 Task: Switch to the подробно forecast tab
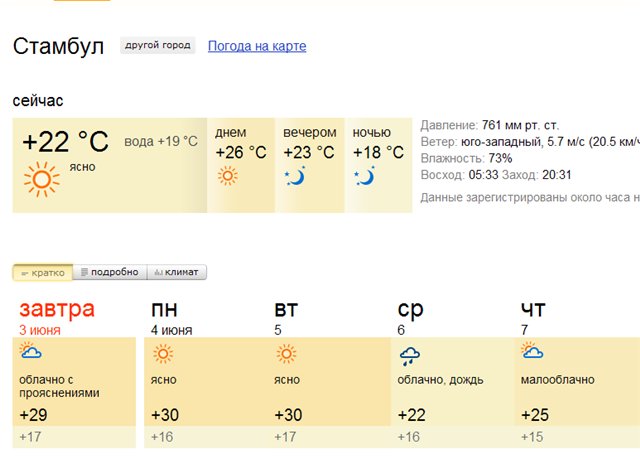pyautogui.click(x=109, y=272)
